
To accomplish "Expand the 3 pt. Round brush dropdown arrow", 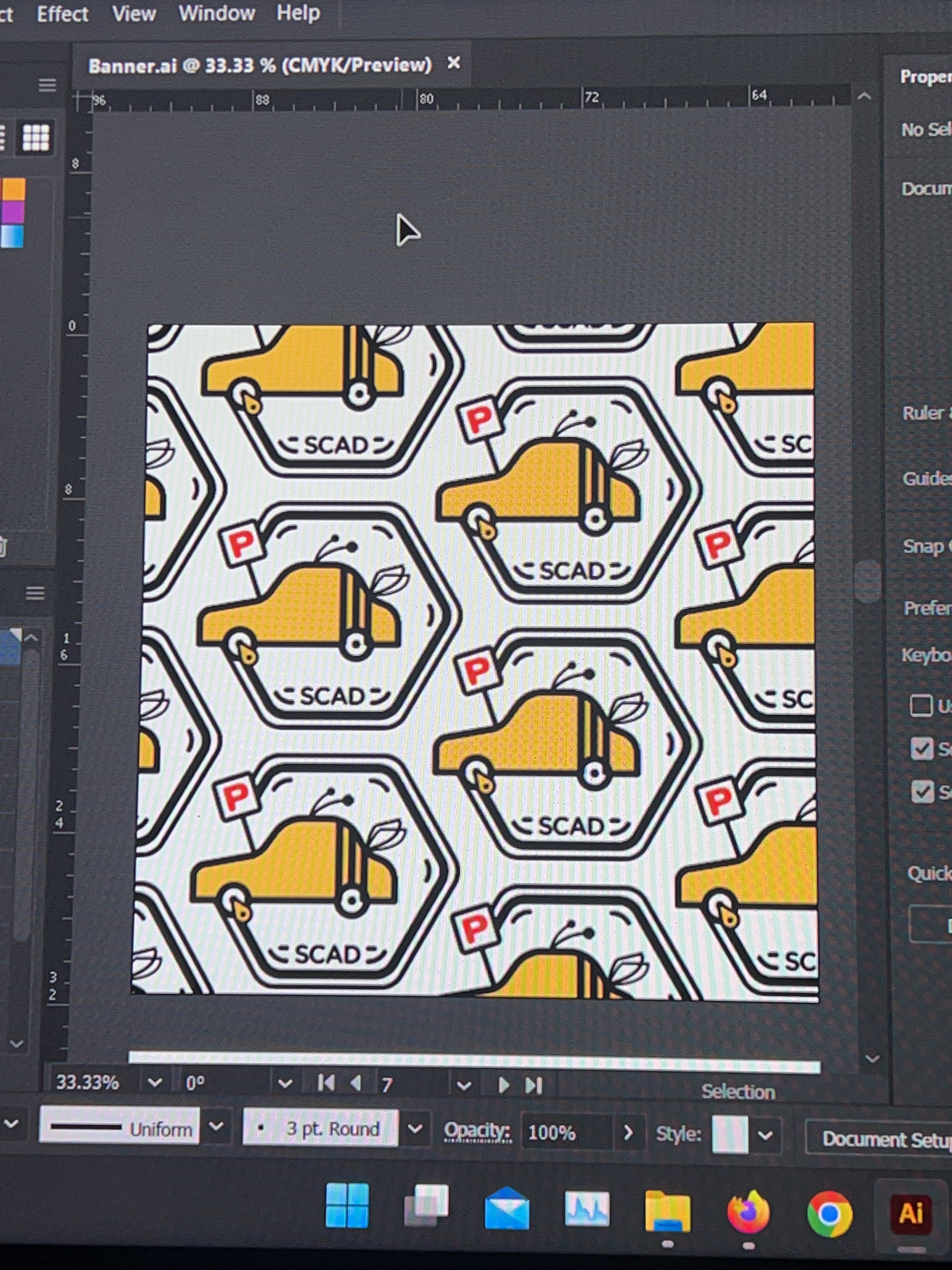I will (x=414, y=1129).
